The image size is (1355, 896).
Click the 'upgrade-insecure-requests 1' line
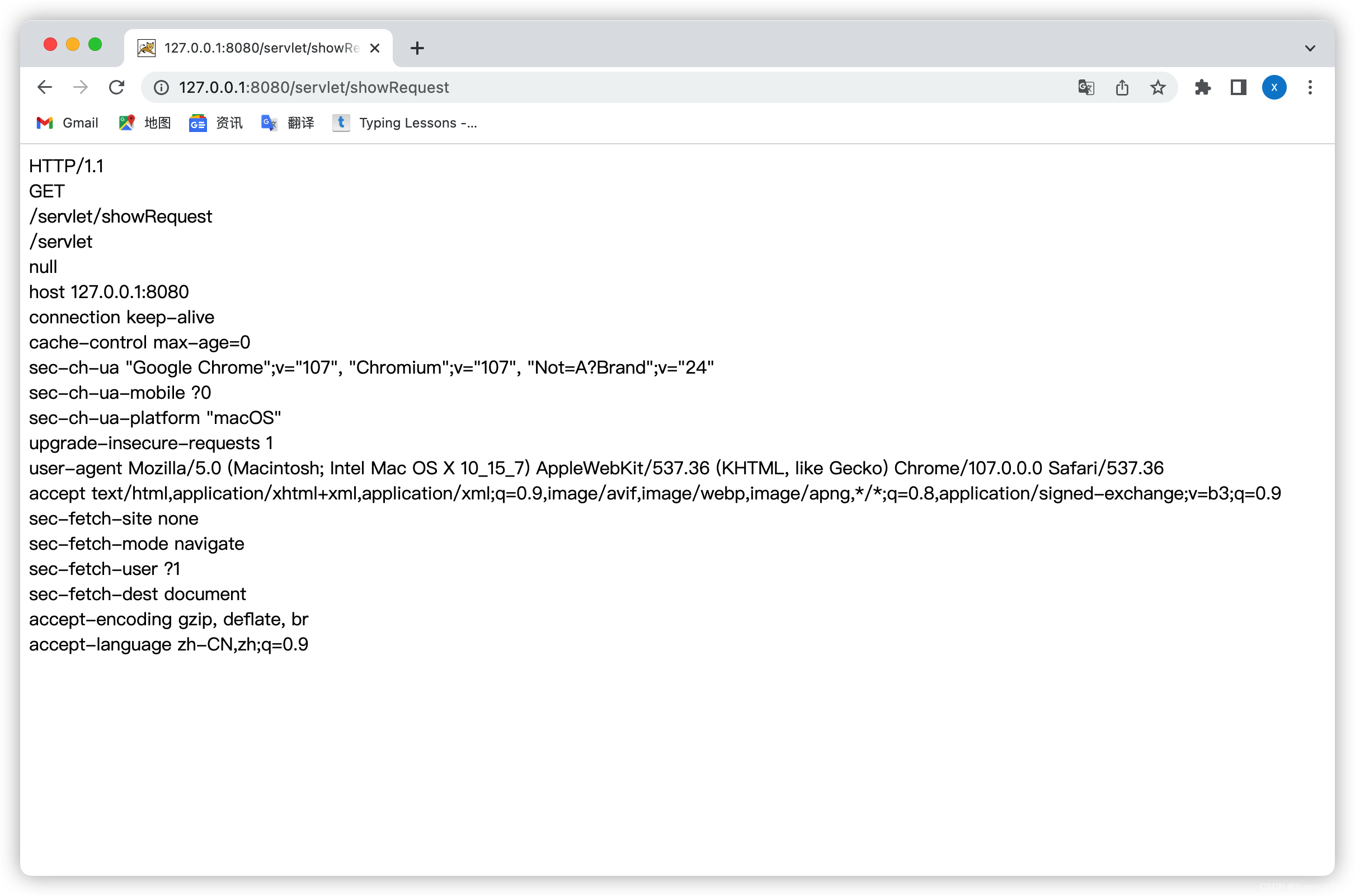point(151,443)
